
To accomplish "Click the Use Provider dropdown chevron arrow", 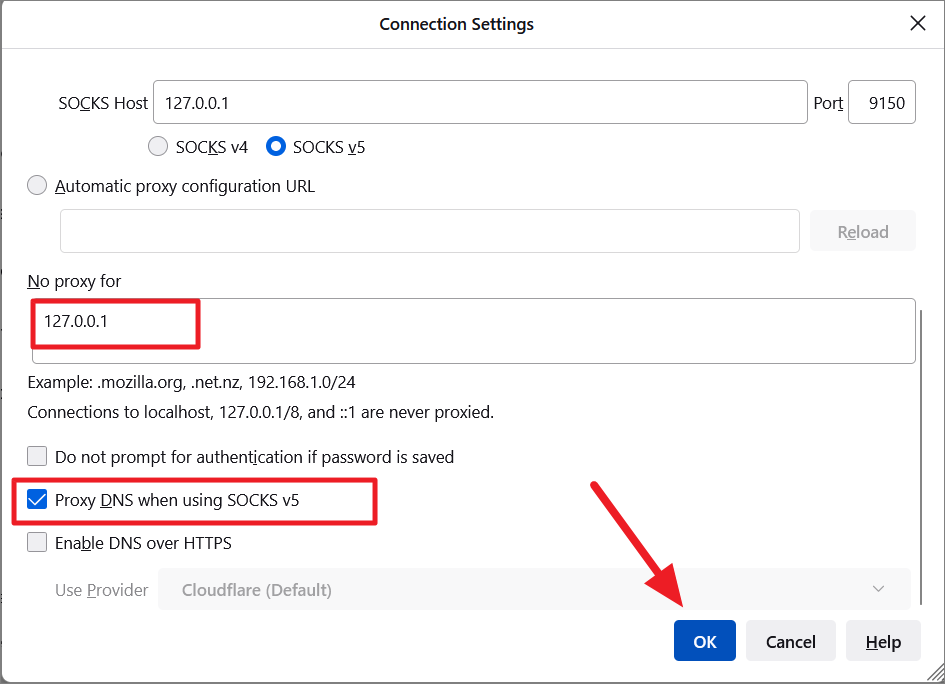I will click(x=878, y=589).
